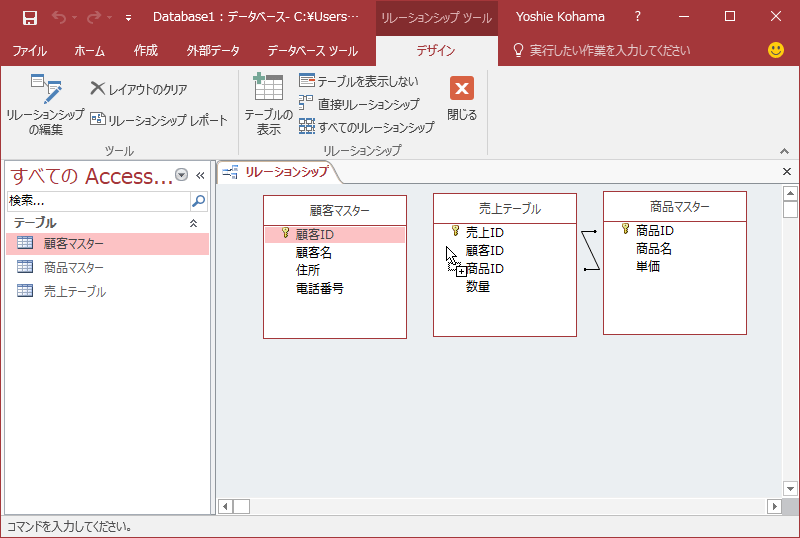Select 顧客ID field in 顧客マスター

[335, 235]
